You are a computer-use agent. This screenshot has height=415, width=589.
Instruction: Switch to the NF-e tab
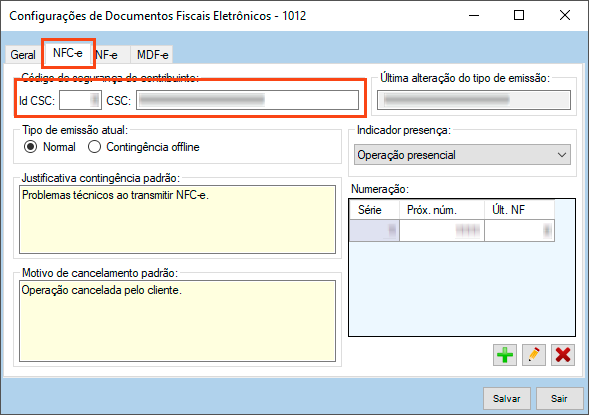[x=107, y=55]
